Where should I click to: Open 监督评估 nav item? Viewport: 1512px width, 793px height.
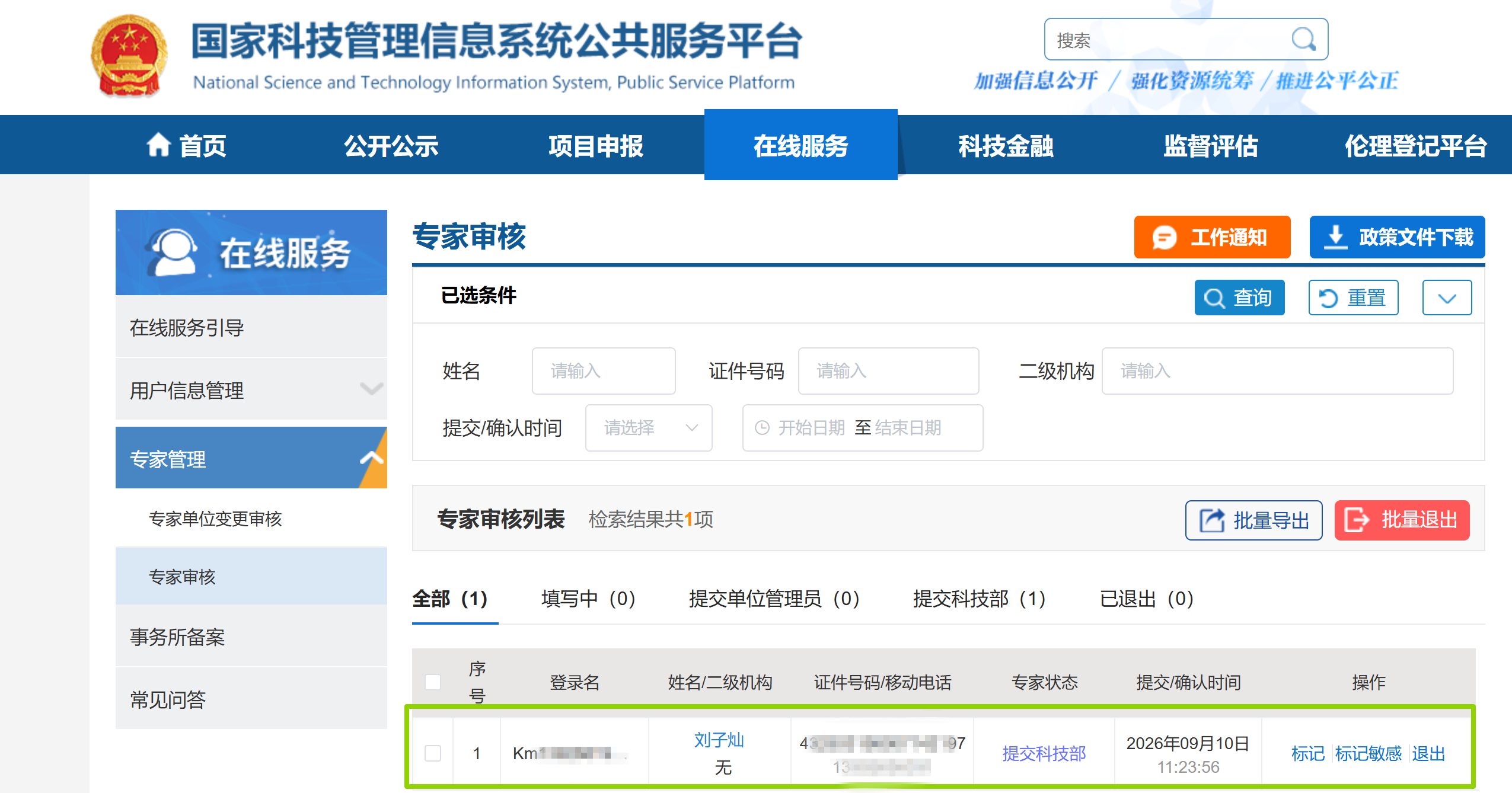pos(1211,146)
